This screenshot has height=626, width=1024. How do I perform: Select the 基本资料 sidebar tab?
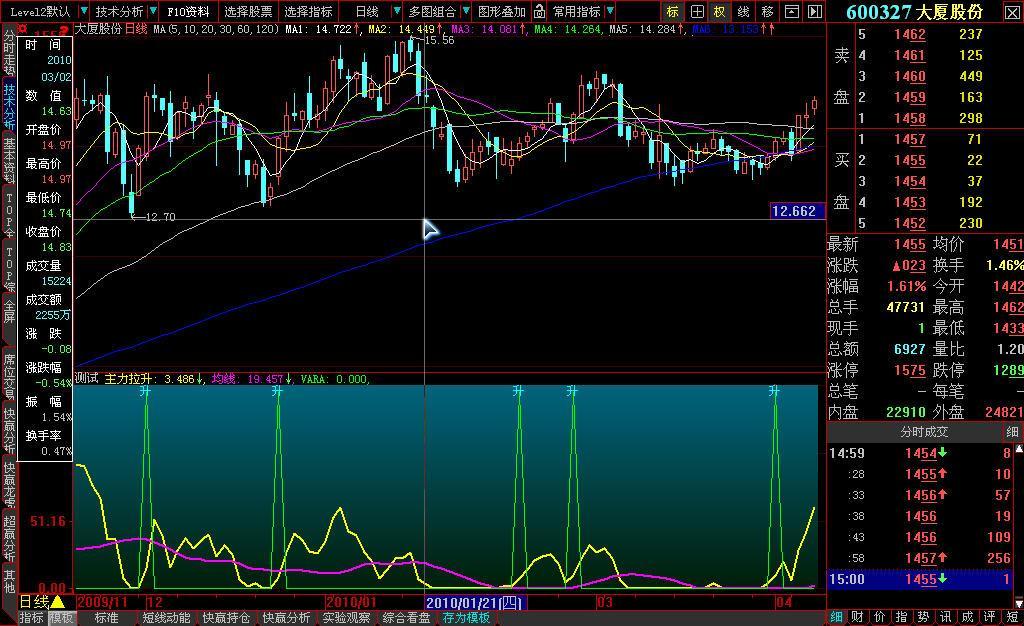[x=9, y=162]
